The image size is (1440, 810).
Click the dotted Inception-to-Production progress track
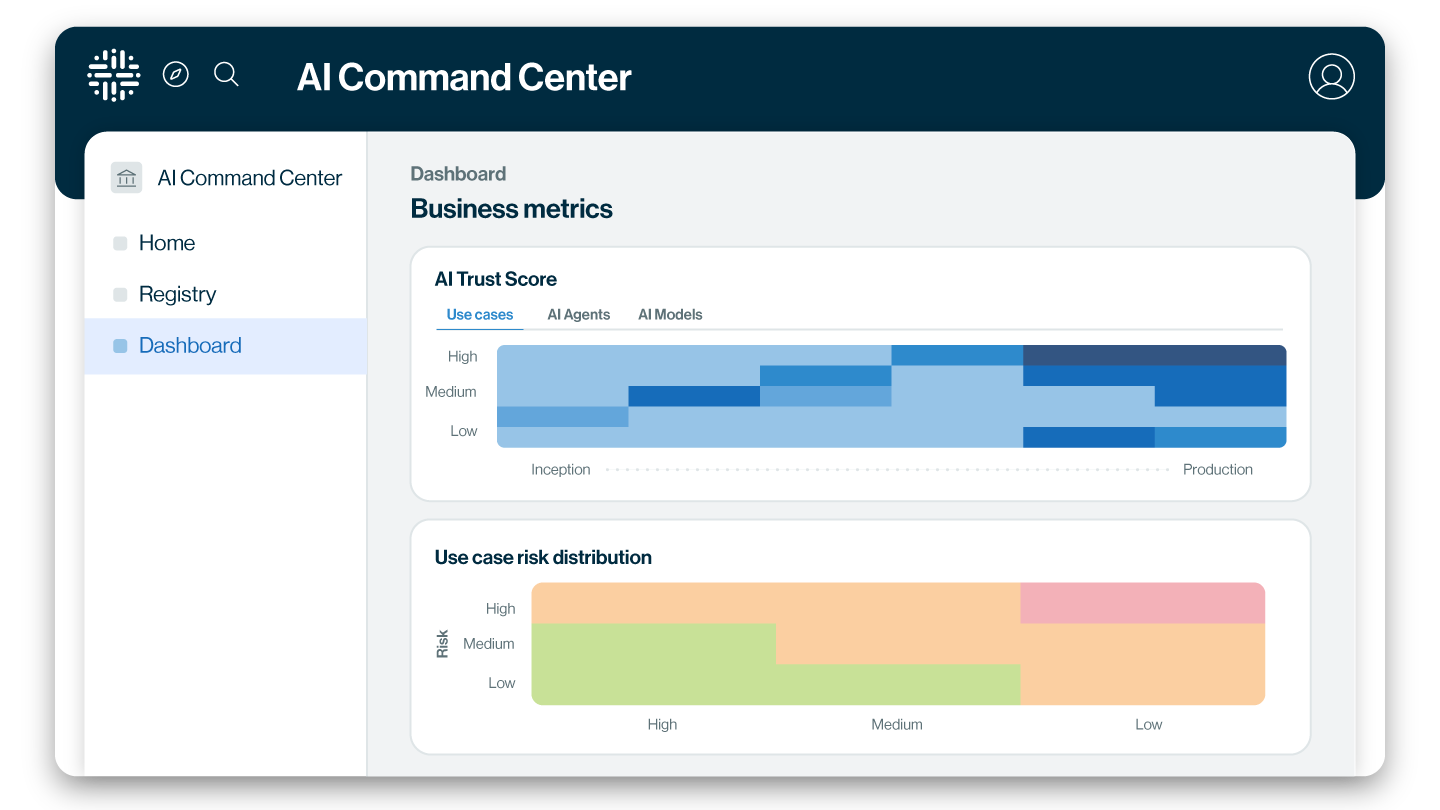coord(890,468)
